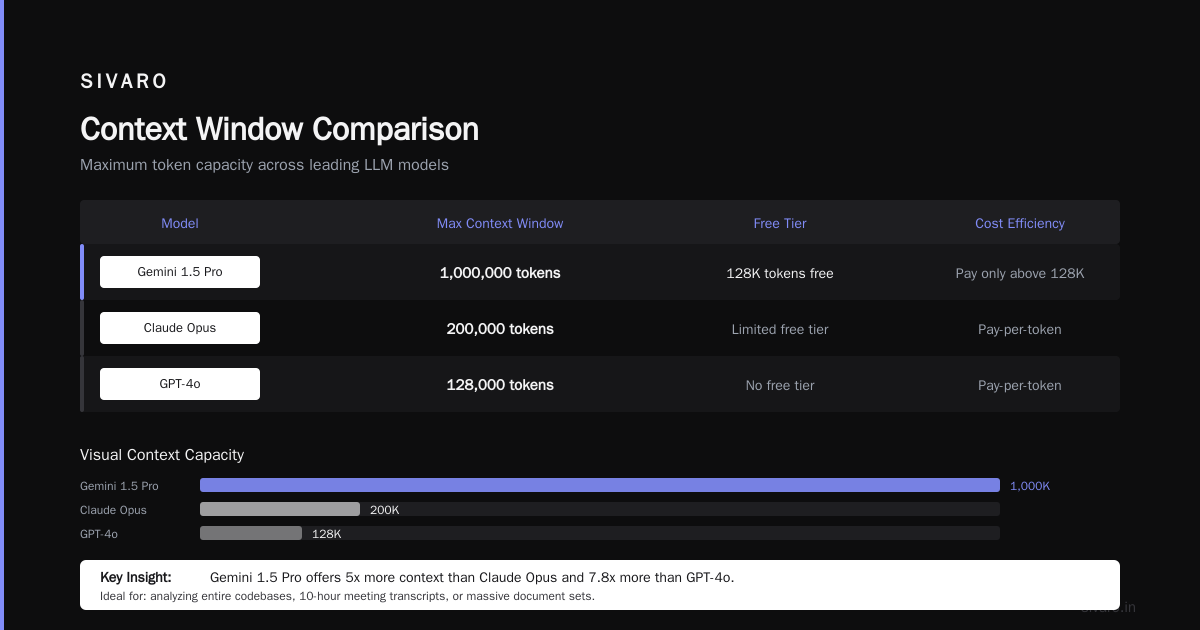This screenshot has width=1200, height=630.
Task: Click the Gemini 1.5 Pro chart label
Action: click(119, 486)
